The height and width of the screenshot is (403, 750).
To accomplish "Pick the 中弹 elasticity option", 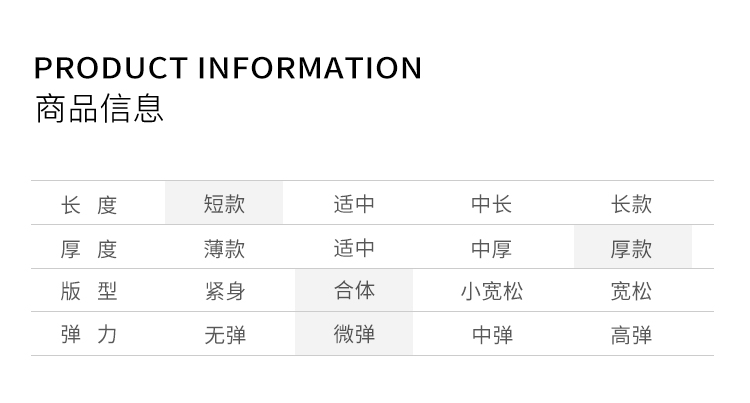I will click(x=492, y=335).
